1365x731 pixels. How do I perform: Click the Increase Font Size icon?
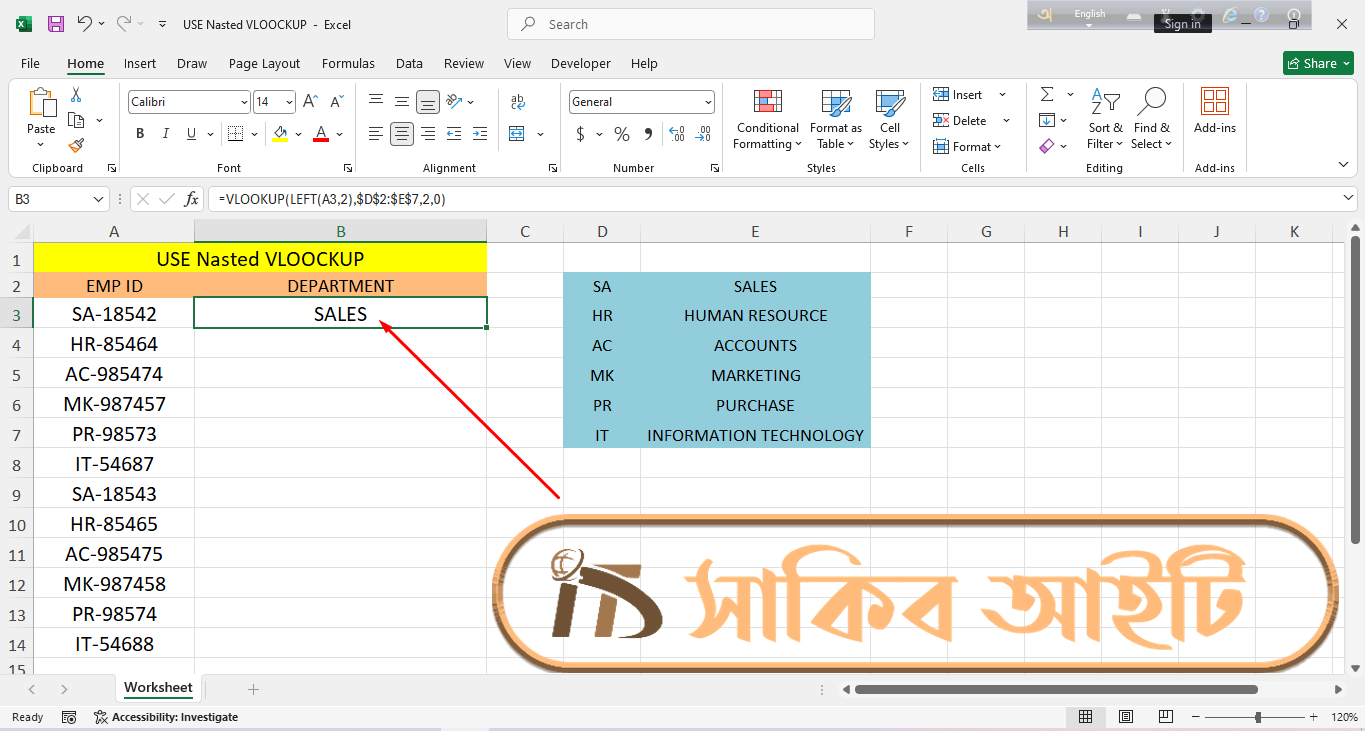point(311,102)
